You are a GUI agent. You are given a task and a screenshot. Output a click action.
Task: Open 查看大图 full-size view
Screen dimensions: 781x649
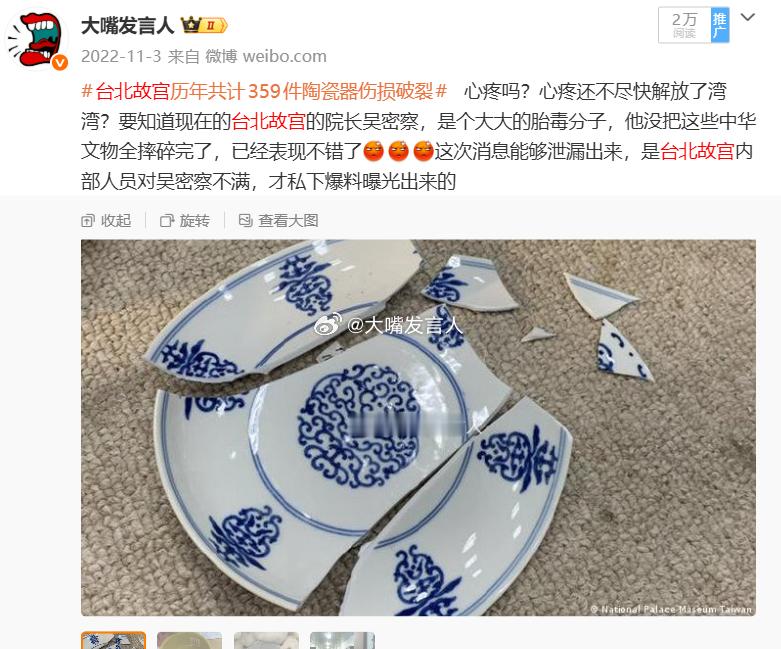tap(278, 220)
